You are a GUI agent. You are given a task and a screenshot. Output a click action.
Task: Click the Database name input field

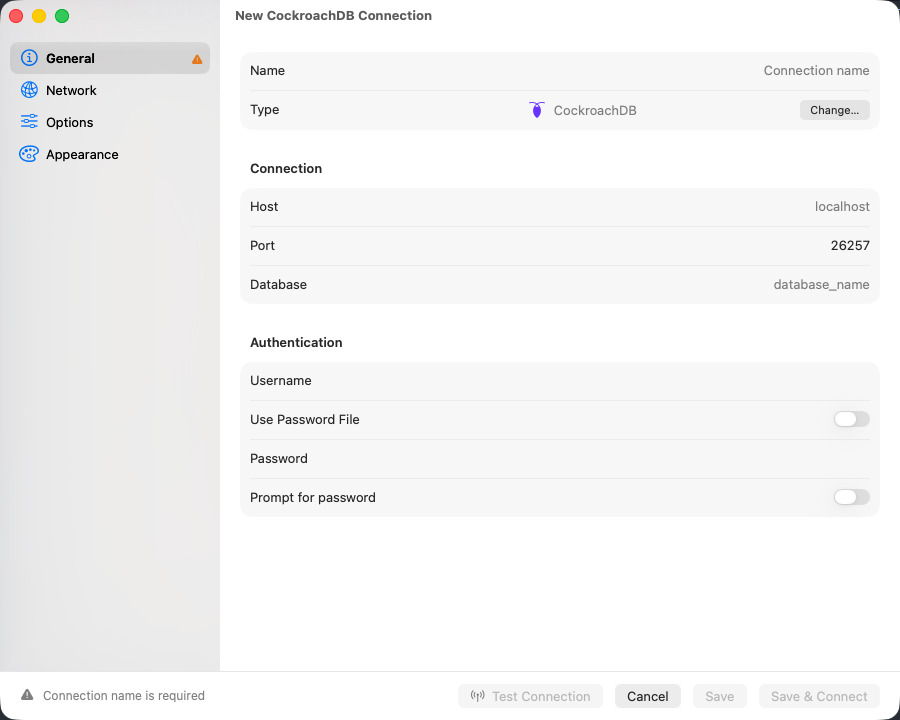[560, 285]
